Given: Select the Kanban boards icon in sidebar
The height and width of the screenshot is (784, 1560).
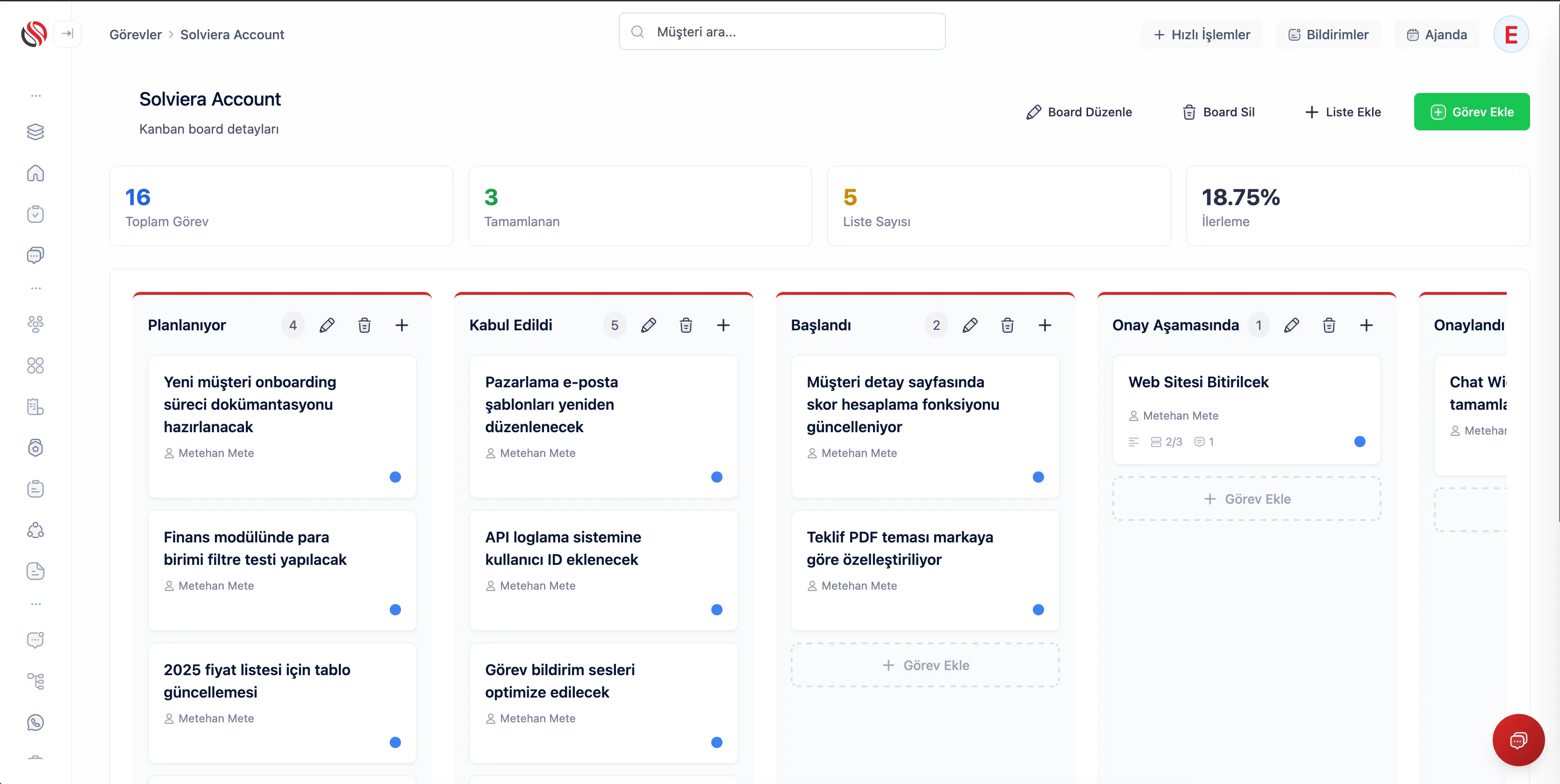Looking at the screenshot, I should [36, 131].
